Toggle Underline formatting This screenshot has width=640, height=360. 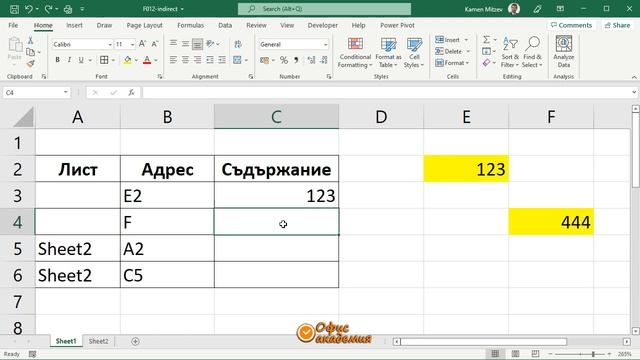(81, 60)
